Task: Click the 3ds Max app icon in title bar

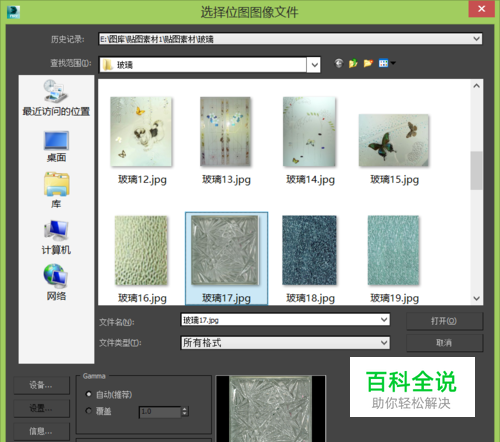Action: (14, 12)
